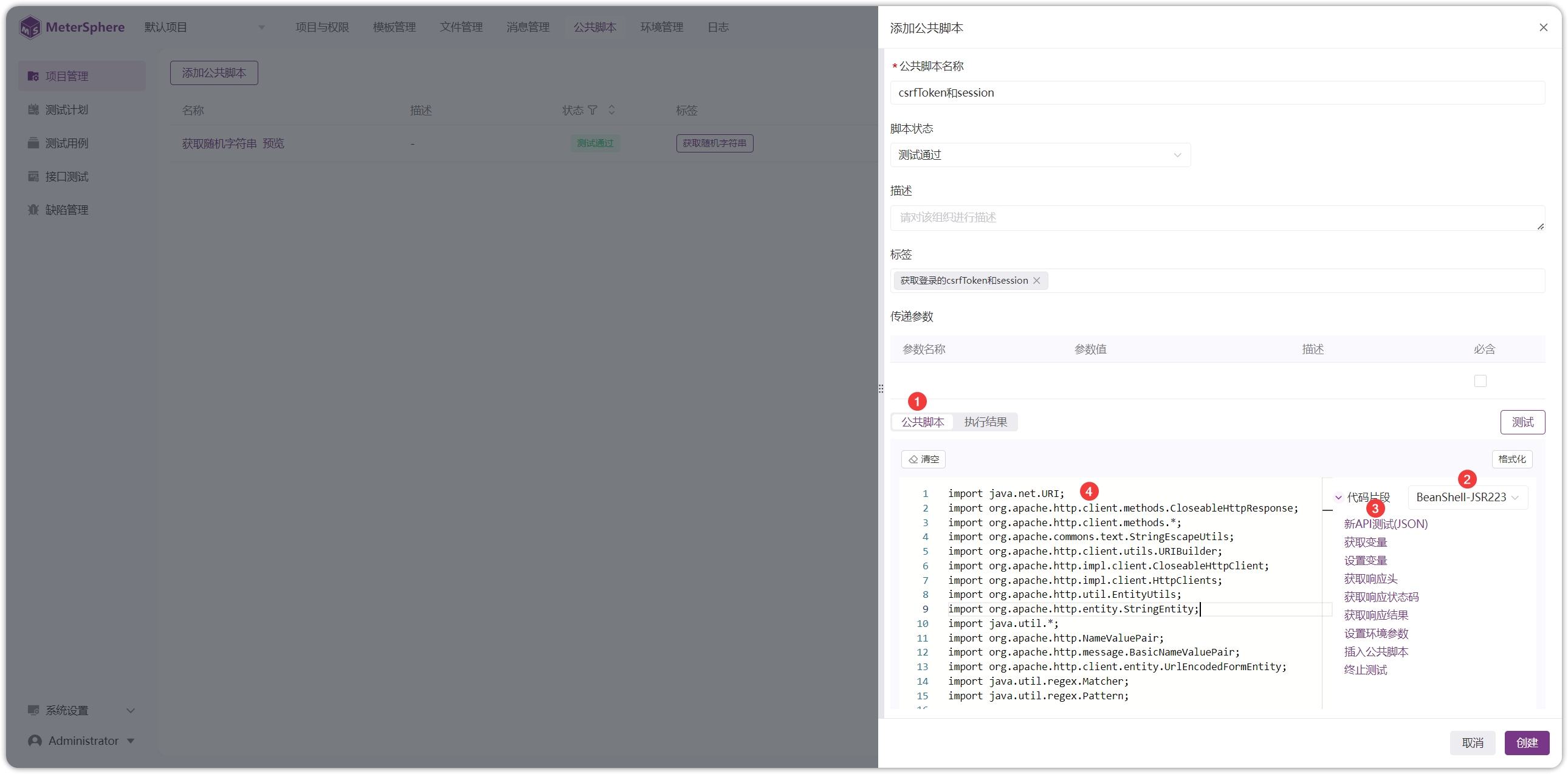Open the 文件管理 top menu
Image resolution: width=1568 pixels, height=774 pixels.
461,27
